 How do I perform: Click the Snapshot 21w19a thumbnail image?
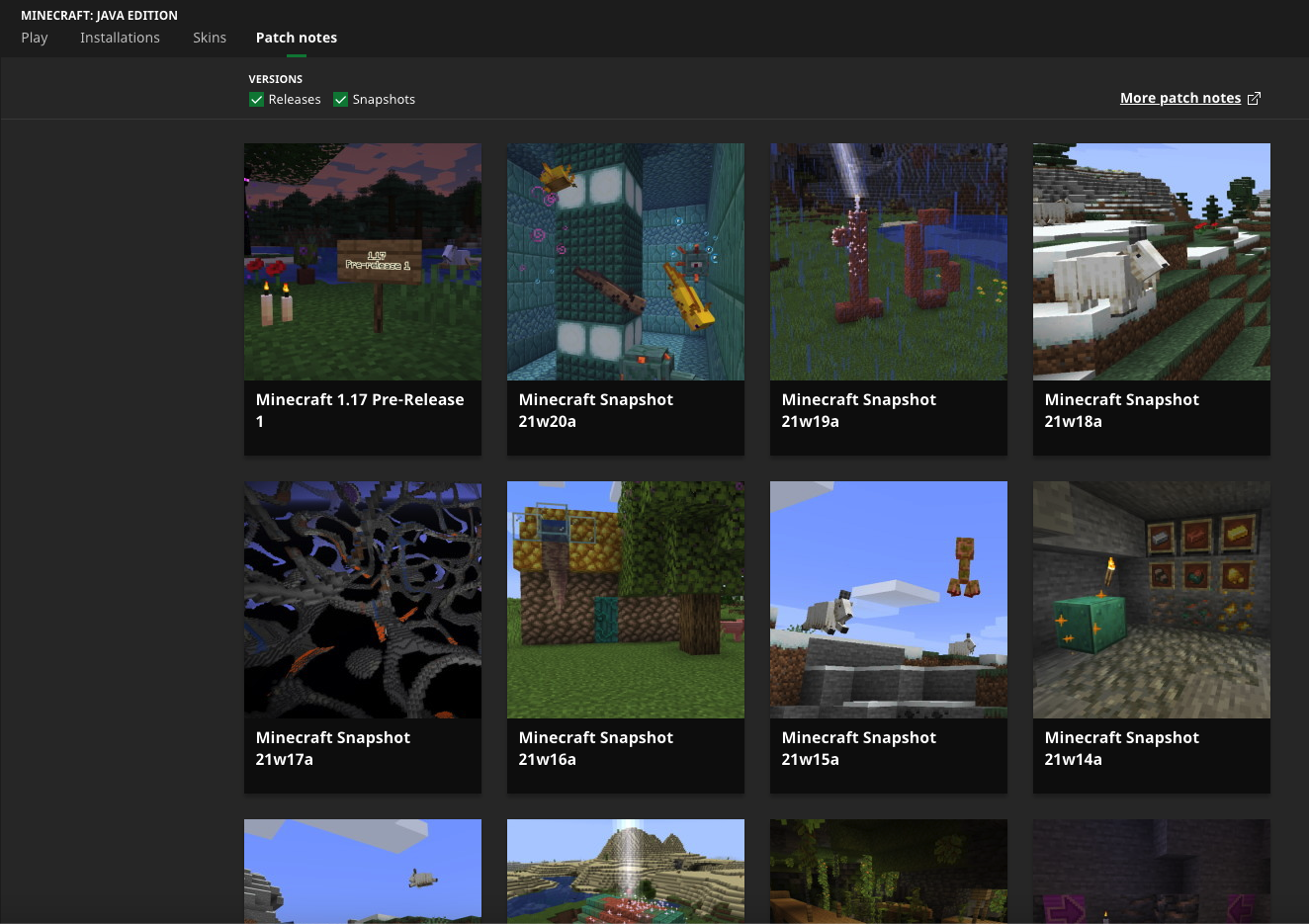889,262
